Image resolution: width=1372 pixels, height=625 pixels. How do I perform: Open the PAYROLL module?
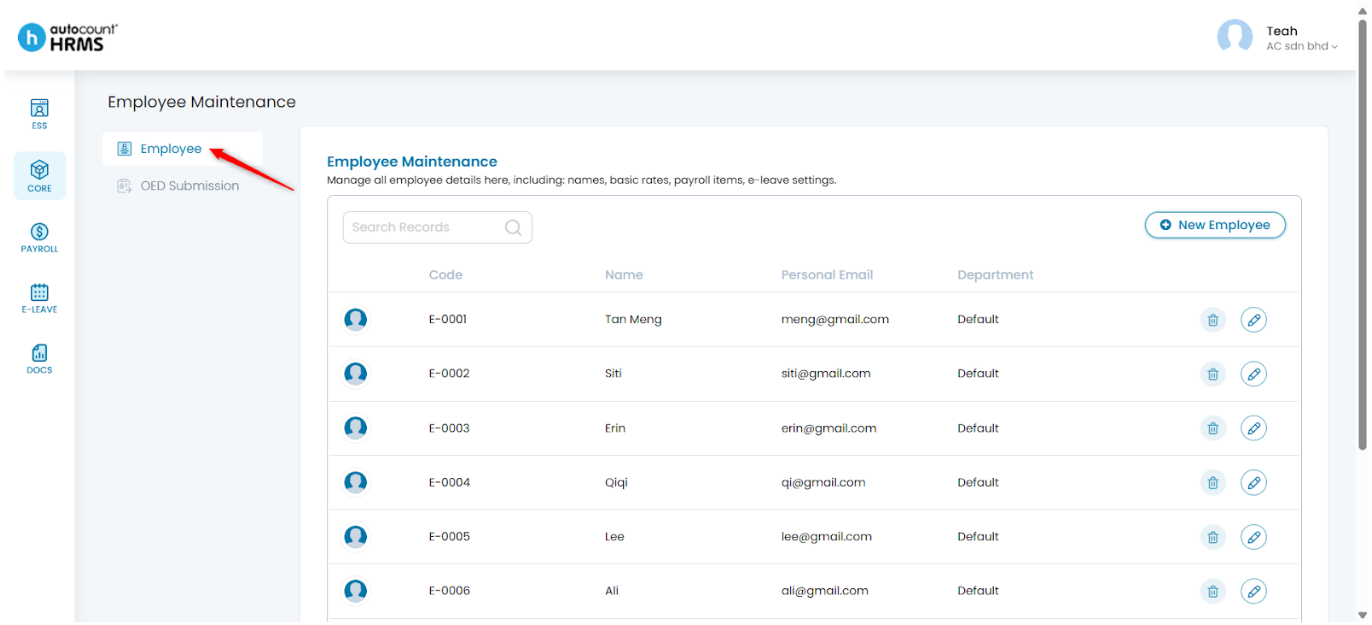[x=39, y=237]
